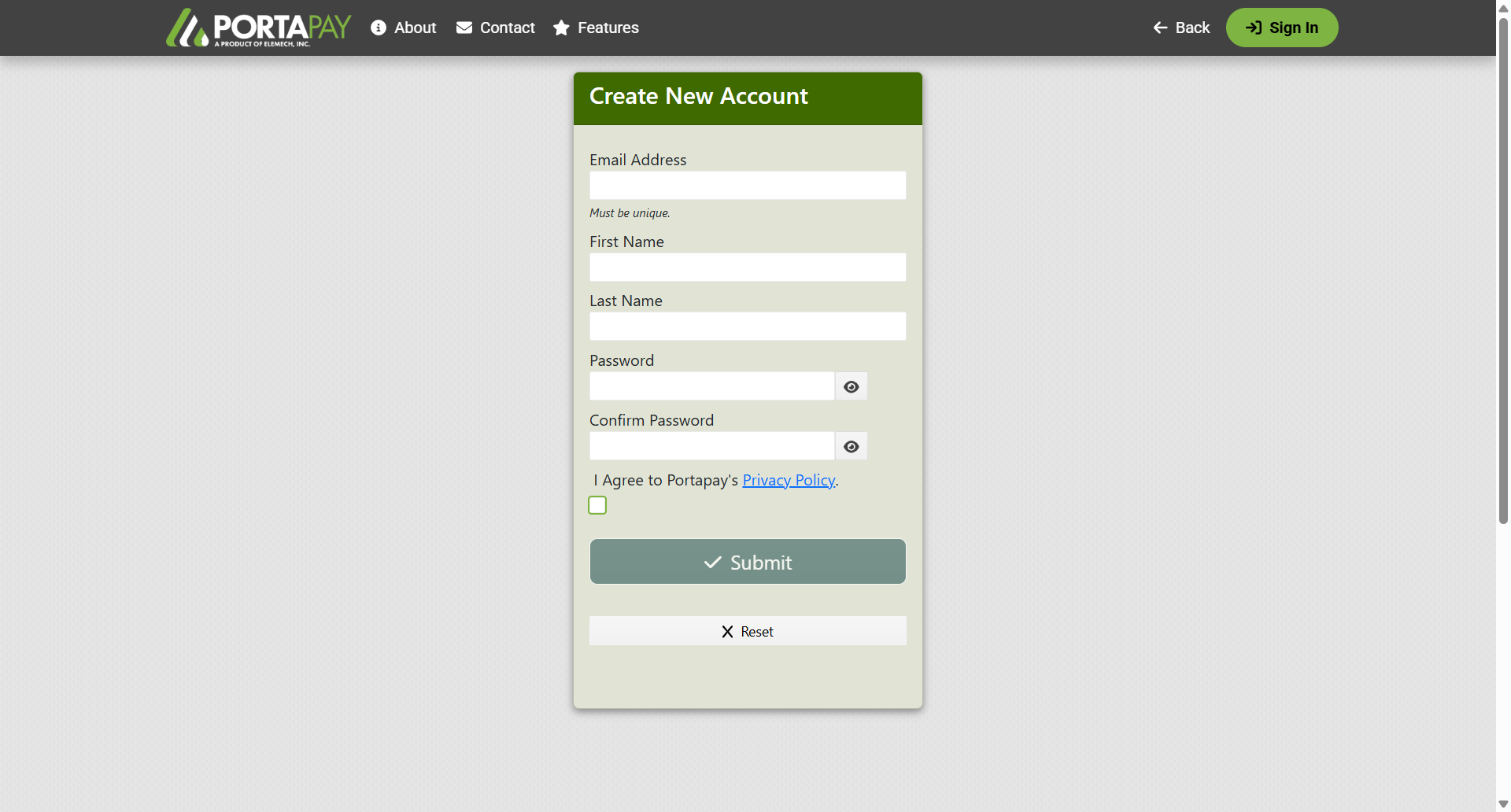Select the Last Name text box
This screenshot has height=812, width=1511.
click(747, 327)
